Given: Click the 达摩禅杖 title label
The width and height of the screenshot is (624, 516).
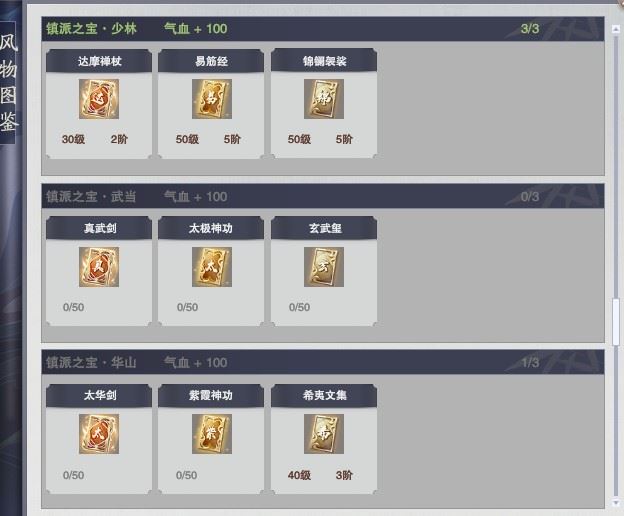Looking at the screenshot, I should [99, 61].
